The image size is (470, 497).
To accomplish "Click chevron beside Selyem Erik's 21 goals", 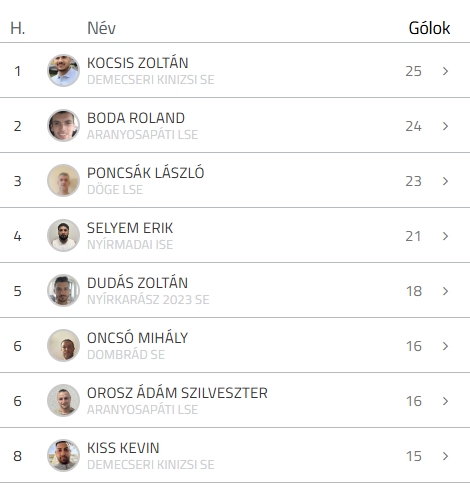I will pos(445,236).
